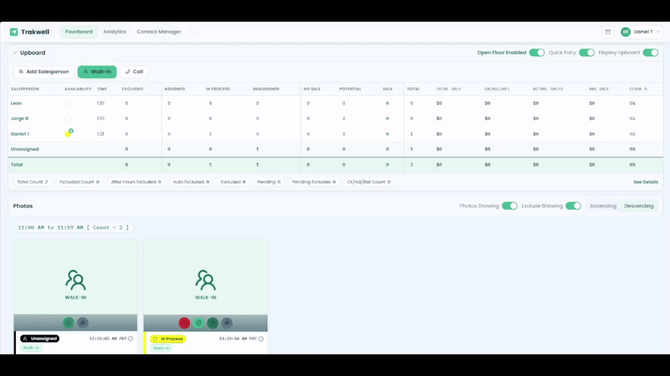The width and height of the screenshot is (670, 376).
Task: Toggle Leon's availability circle
Action: tap(68, 103)
